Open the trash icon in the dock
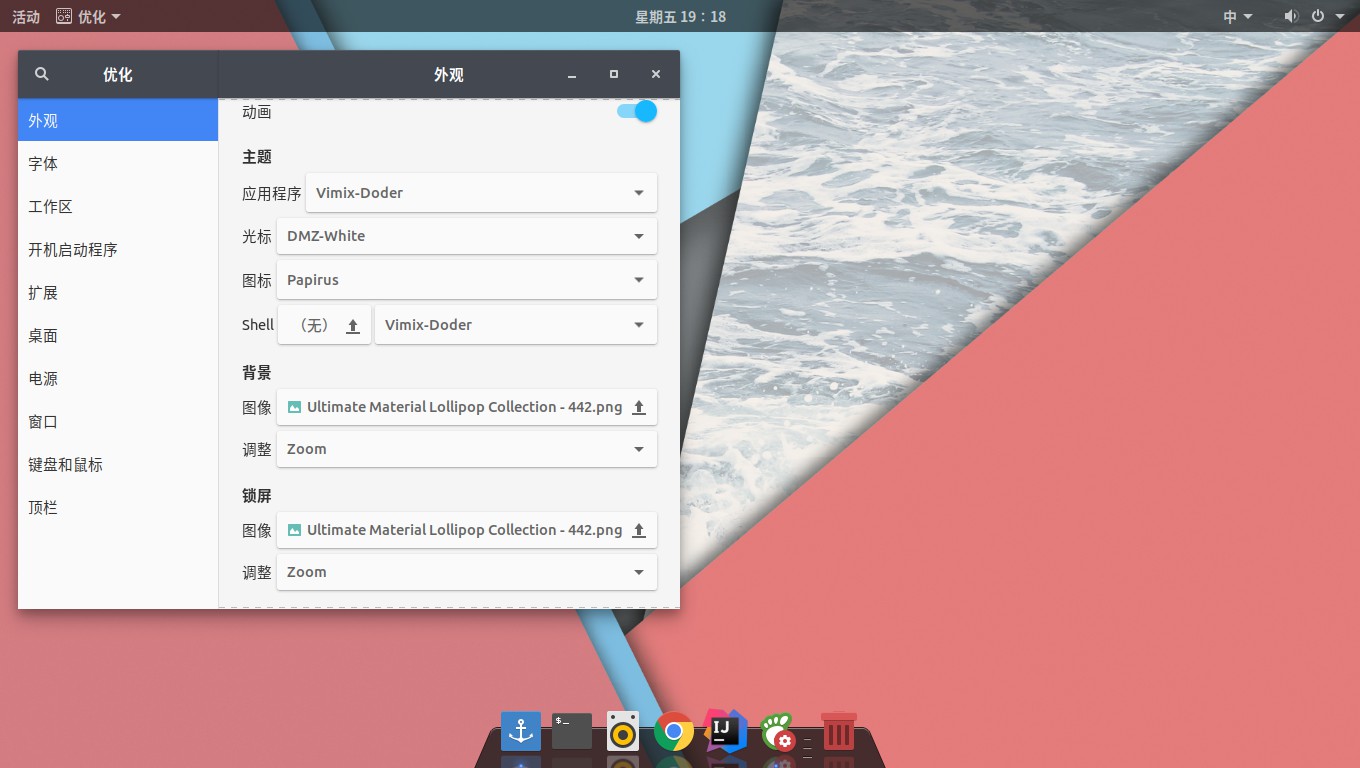The image size is (1360, 768). click(838, 731)
